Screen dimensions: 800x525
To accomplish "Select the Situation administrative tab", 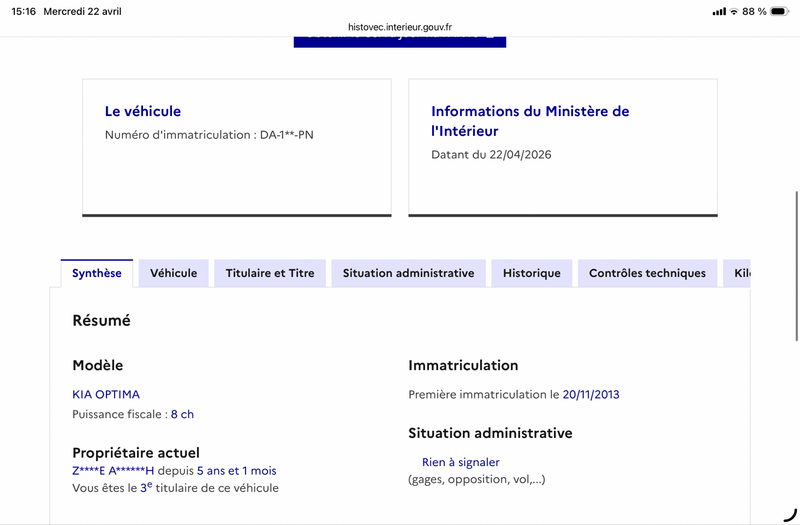I will (x=408, y=273).
